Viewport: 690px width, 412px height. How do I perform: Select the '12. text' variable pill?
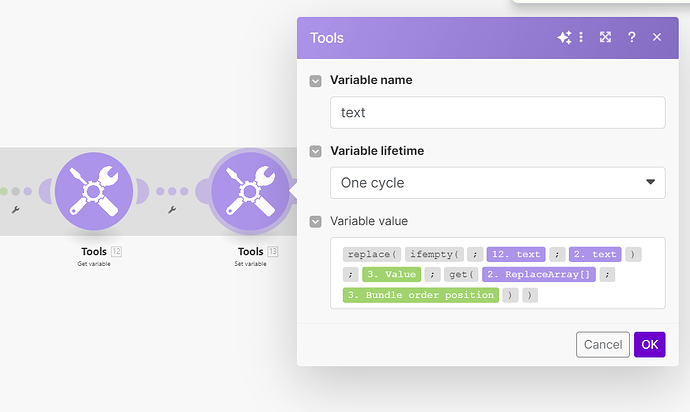point(515,254)
